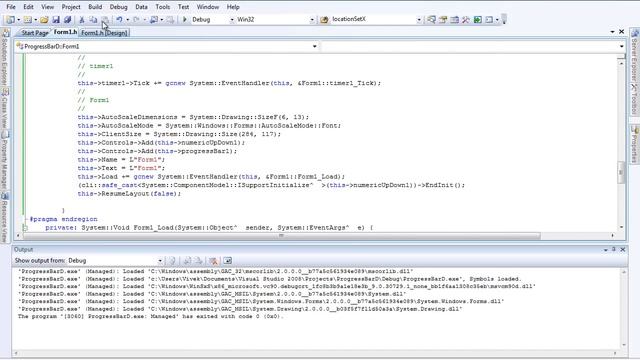Image resolution: width=640 pixels, height=360 pixels.
Task: Go to previous message in Output panel
Action: coord(187,261)
